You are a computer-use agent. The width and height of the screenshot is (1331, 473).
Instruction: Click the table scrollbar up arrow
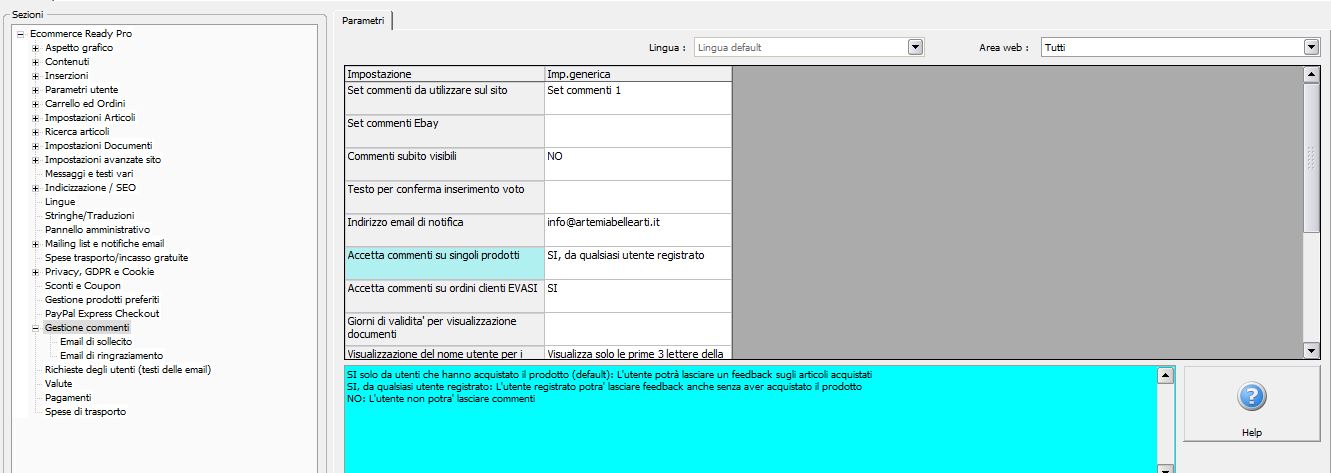pyautogui.click(x=1312, y=74)
